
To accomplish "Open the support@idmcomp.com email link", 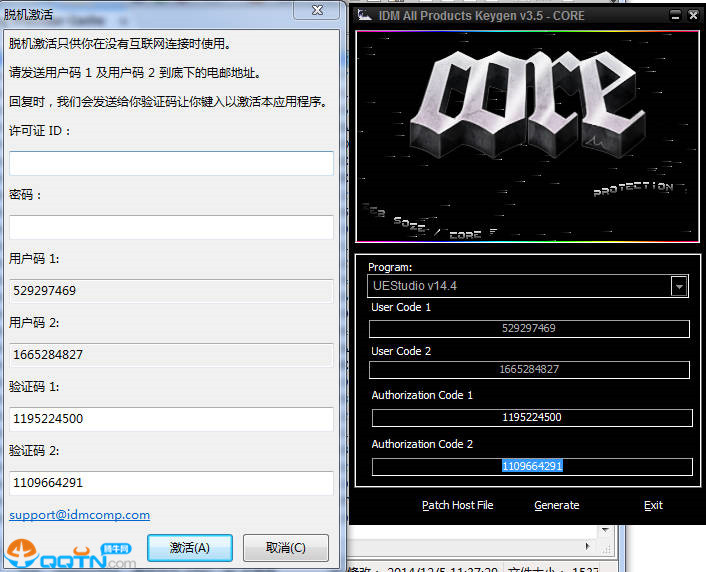I will click(80, 515).
